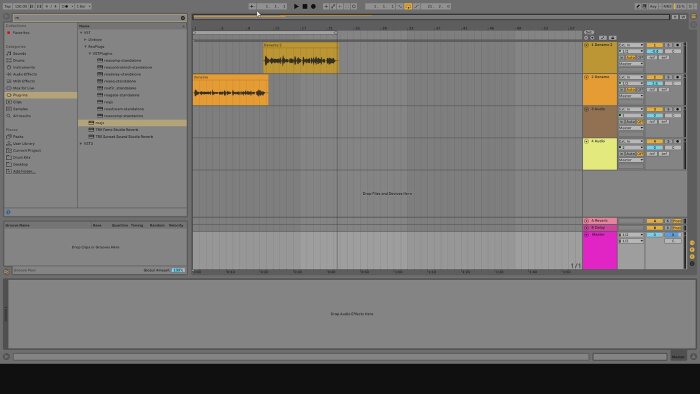Viewport: 700px width, 394px height.
Task: Select the Drums category
Action: (x=19, y=60)
